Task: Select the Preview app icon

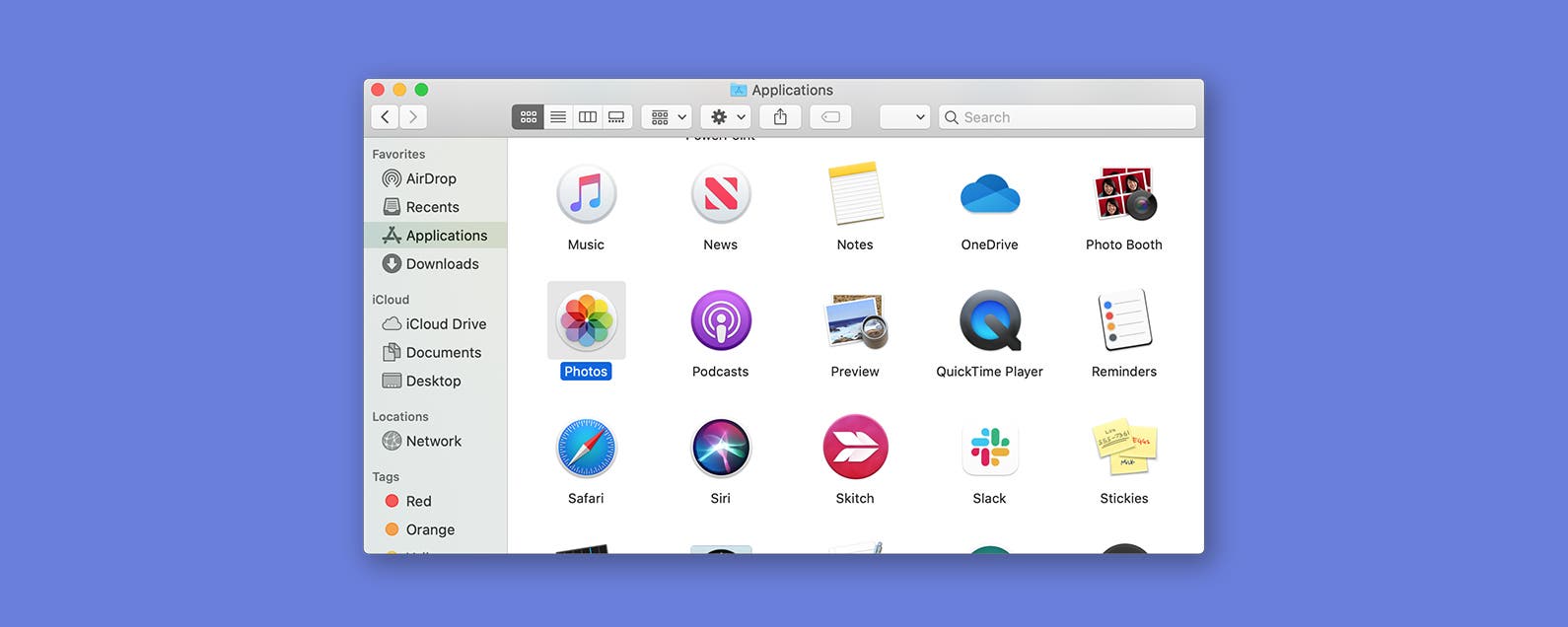Action: (x=856, y=321)
